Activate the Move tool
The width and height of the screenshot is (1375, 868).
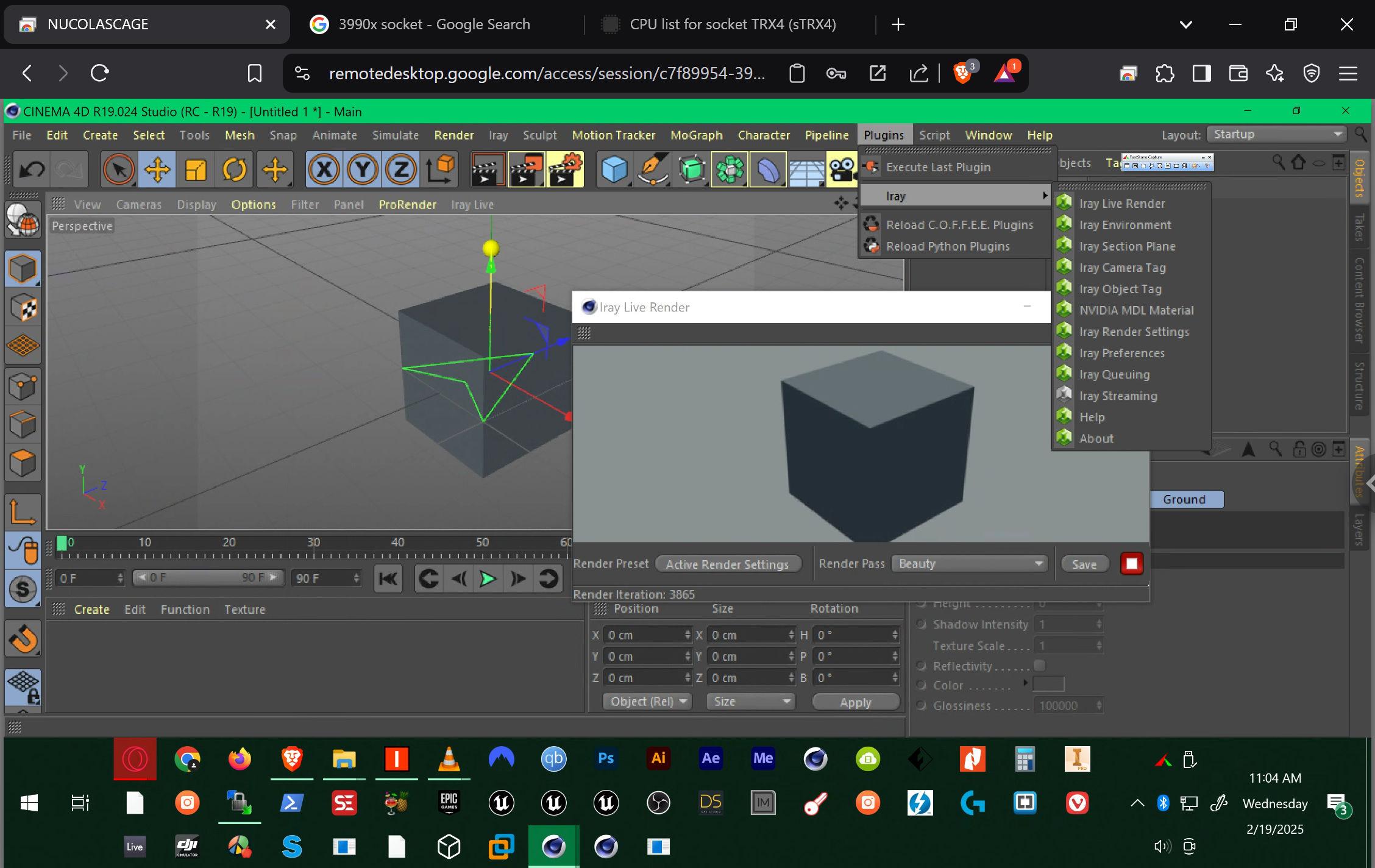tap(157, 169)
